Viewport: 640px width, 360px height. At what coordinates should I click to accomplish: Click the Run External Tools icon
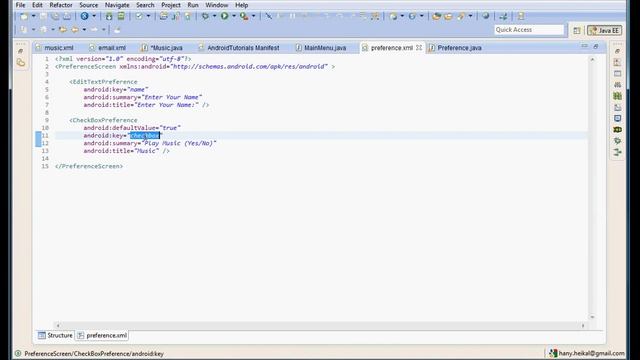coord(244,16)
